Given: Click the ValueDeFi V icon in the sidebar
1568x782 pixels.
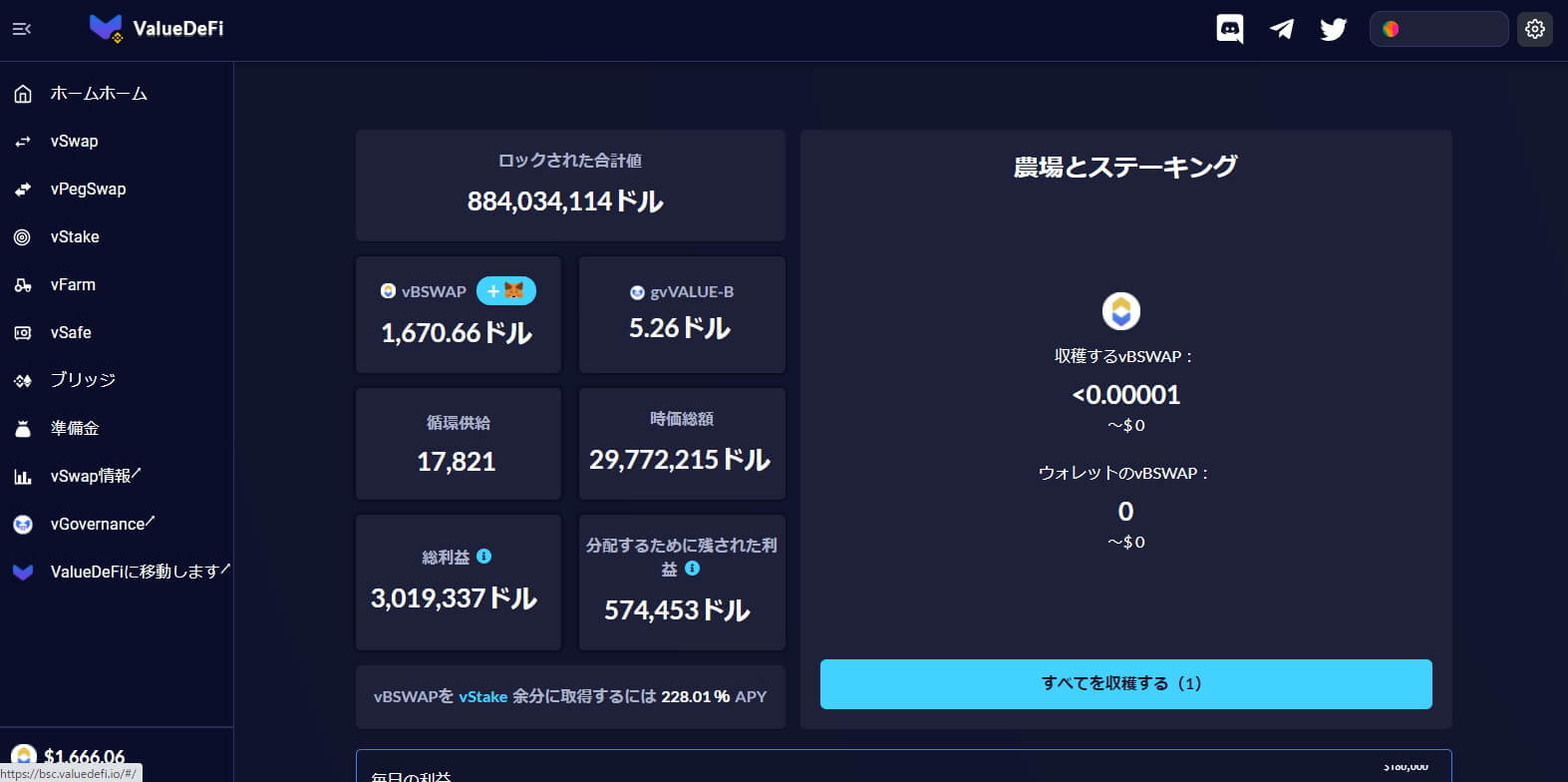Looking at the screenshot, I should coord(23,573).
